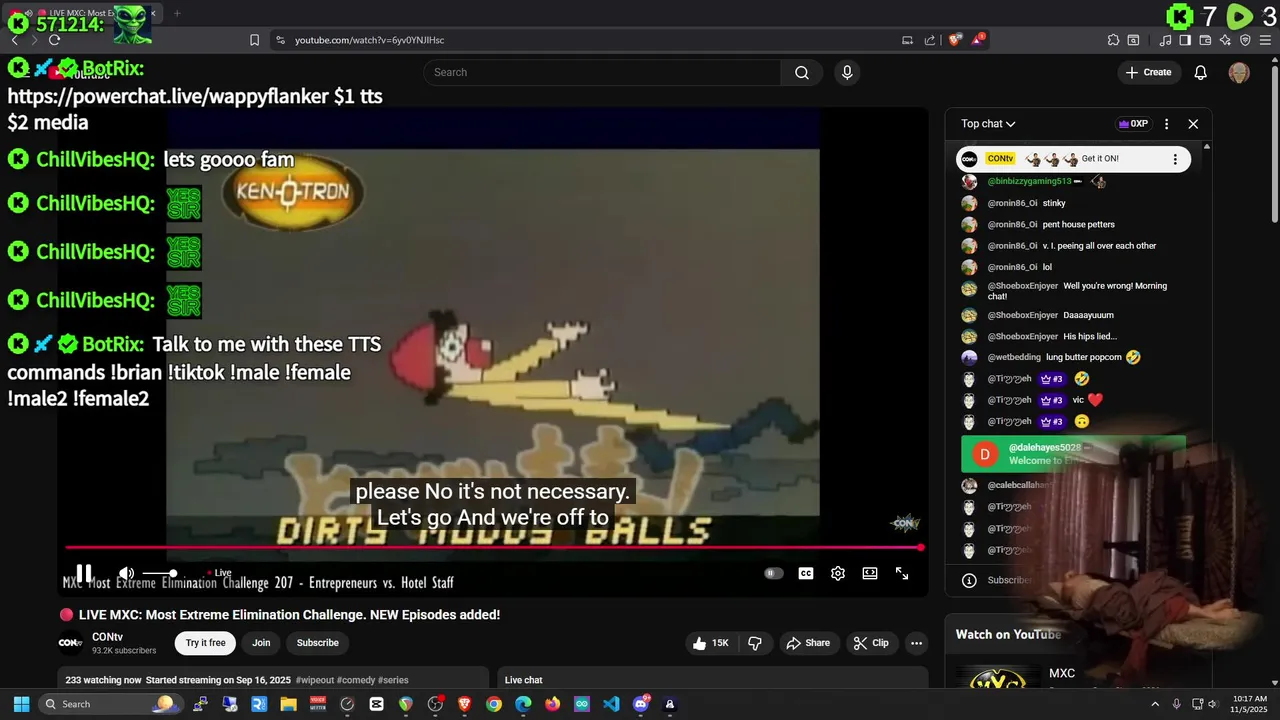Pause the live video playback
Viewport: 1280px width, 720px height.
tap(84, 573)
